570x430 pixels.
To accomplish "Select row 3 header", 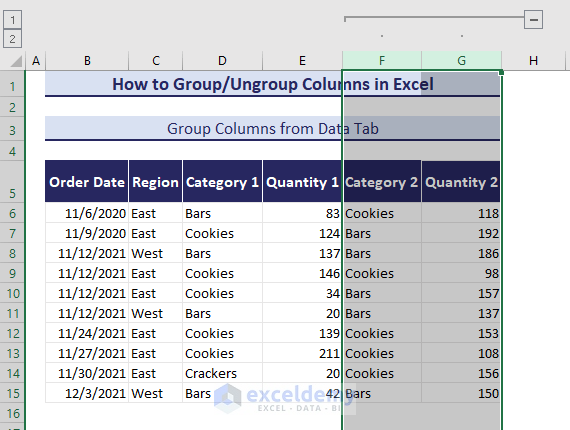I will click(12, 130).
